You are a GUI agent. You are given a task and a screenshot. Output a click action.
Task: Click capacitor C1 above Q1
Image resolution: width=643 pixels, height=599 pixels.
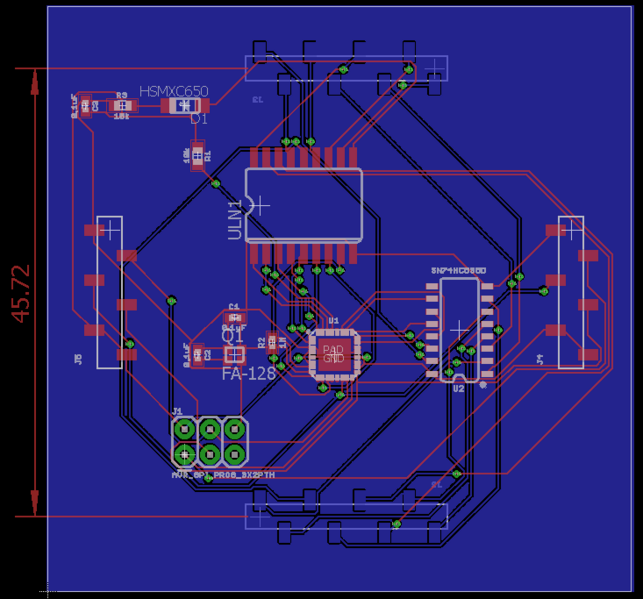coord(235,316)
